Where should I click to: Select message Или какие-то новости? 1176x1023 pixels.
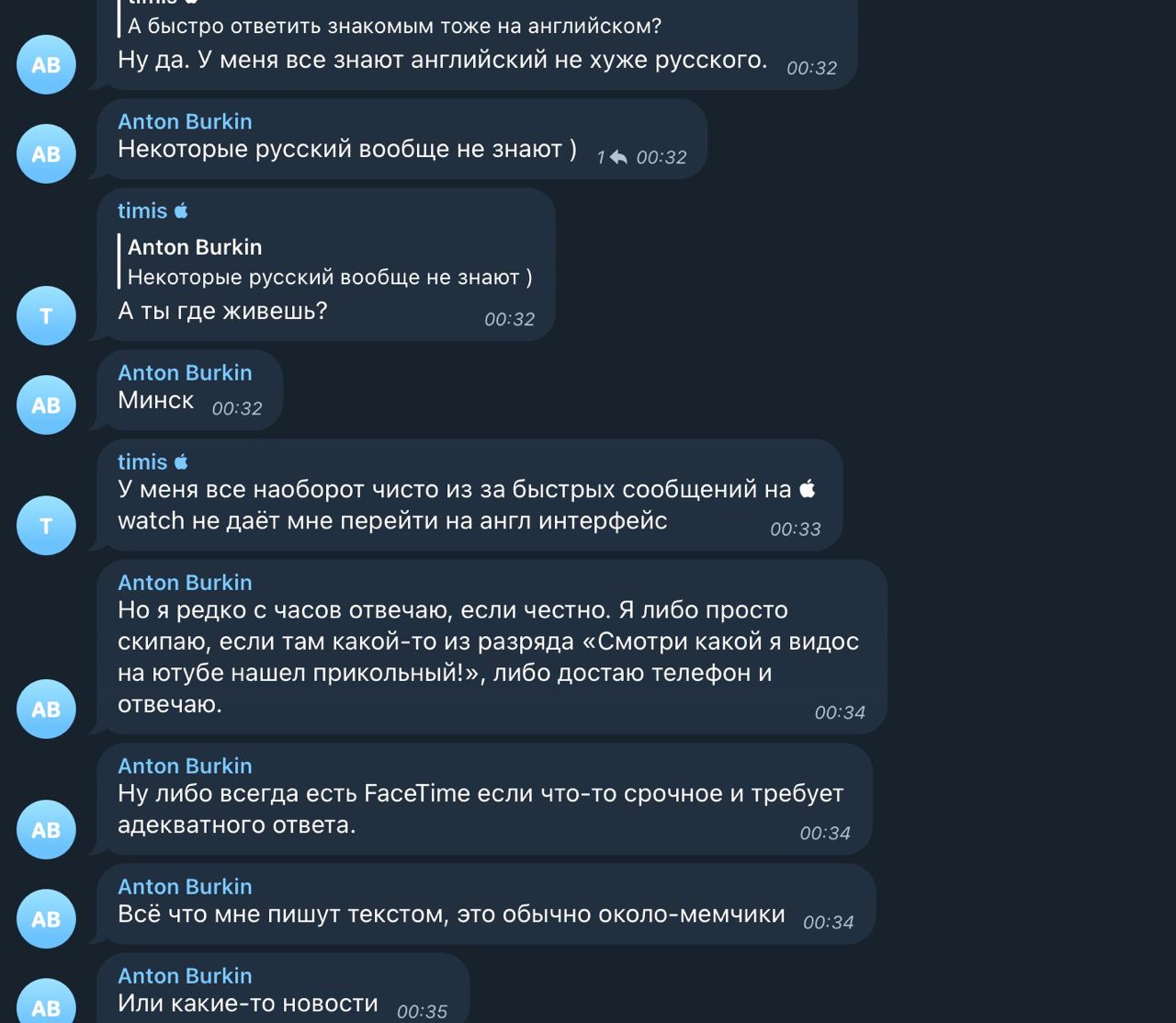(x=248, y=1003)
